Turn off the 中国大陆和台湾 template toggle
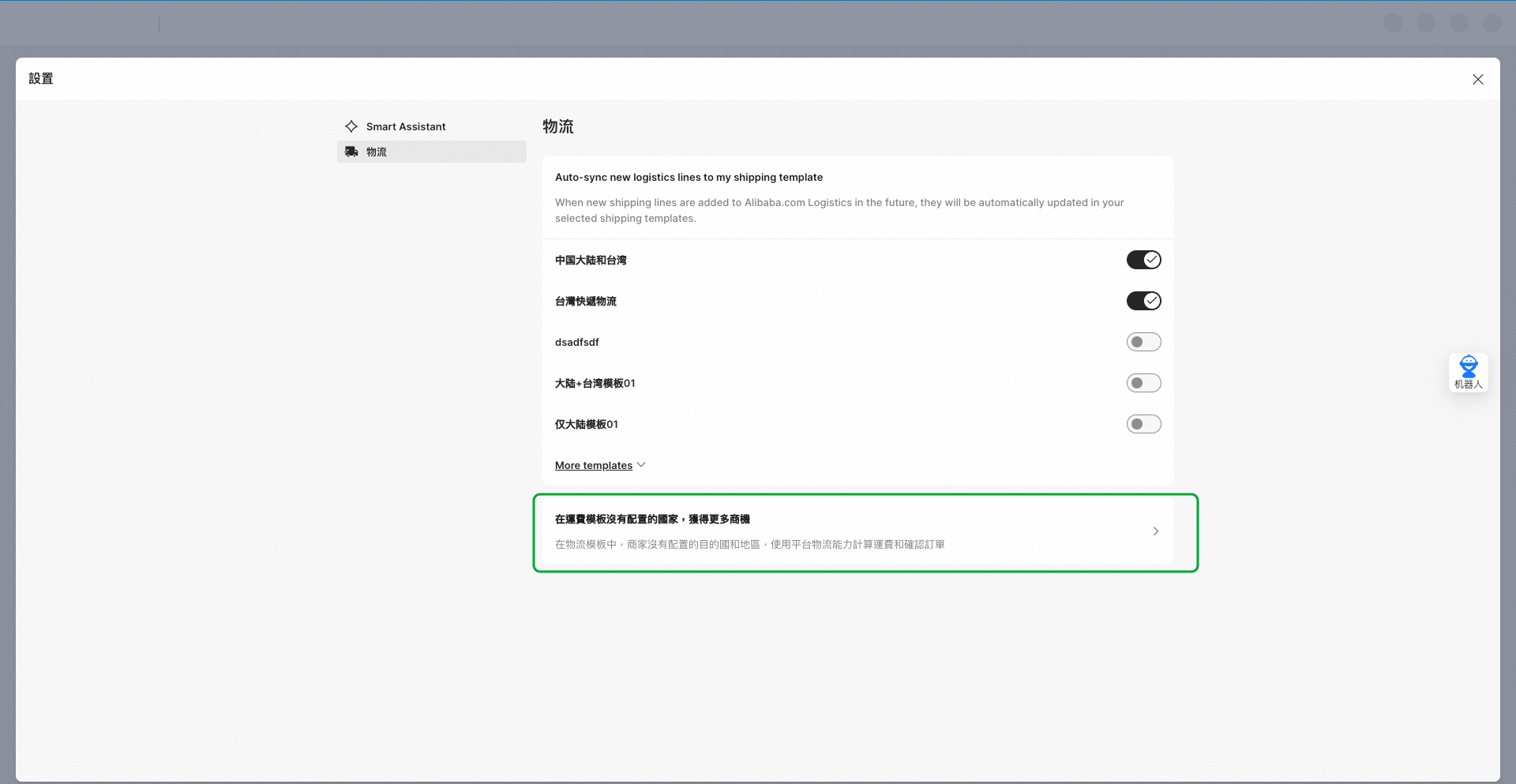The image size is (1516, 784). 1143,260
